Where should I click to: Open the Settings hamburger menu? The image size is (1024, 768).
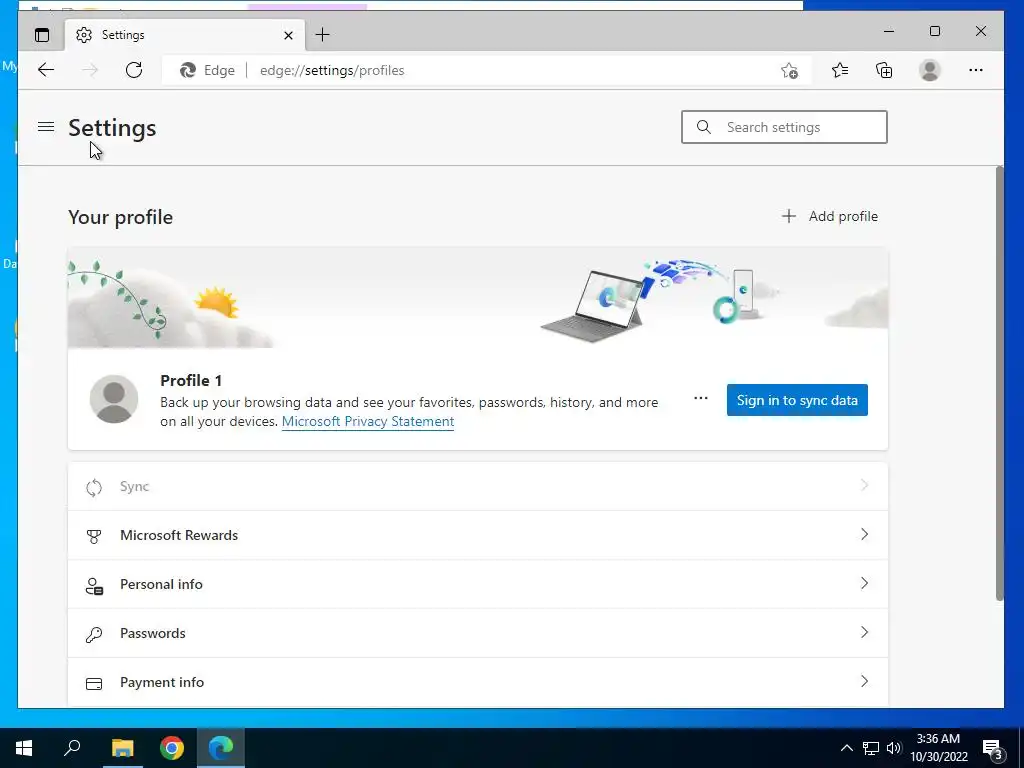pyautogui.click(x=46, y=127)
